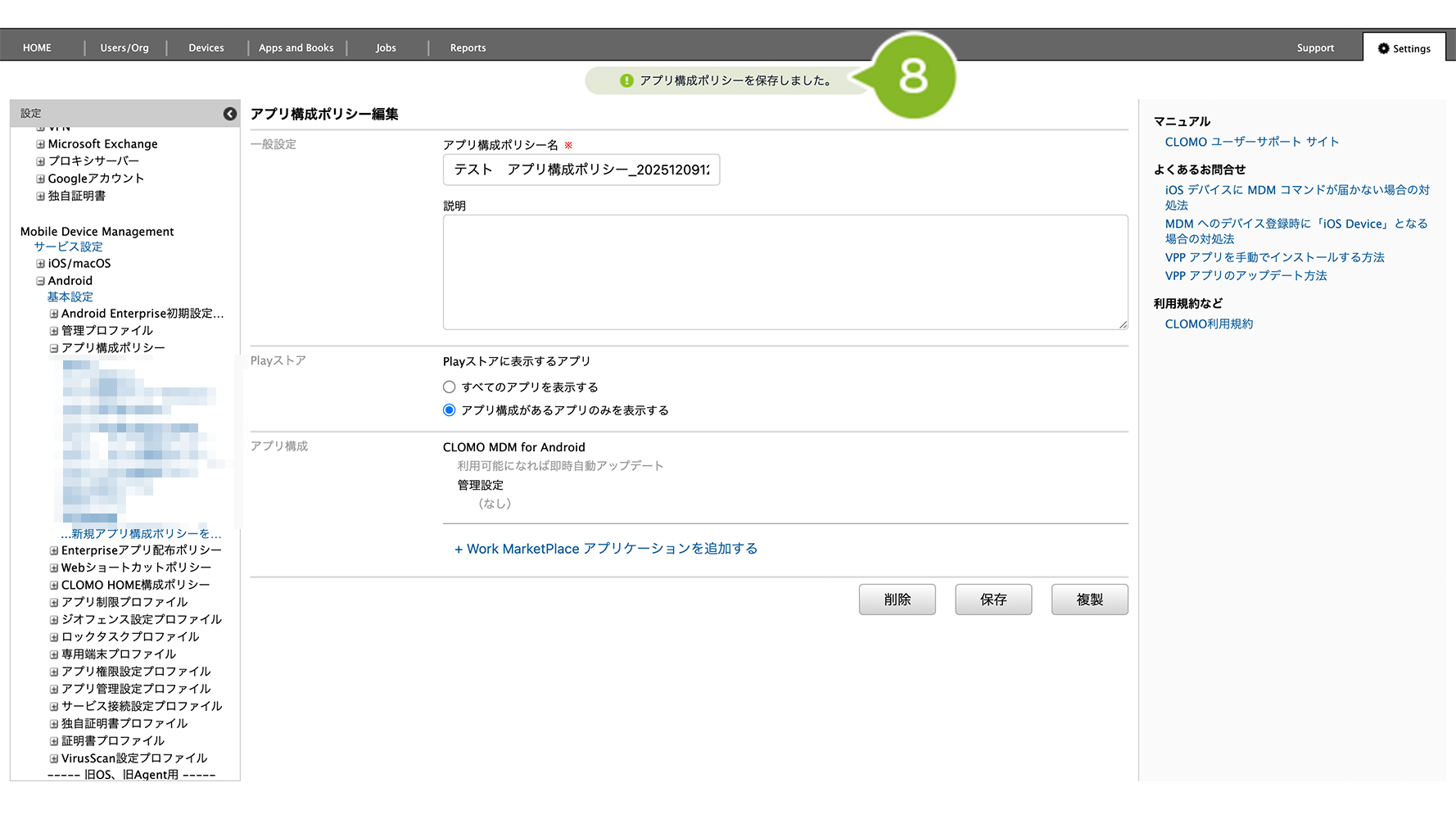Open CLOMO ユーザーサポート サイト link
Screen dimensions: 1456x819
click(x=1251, y=142)
